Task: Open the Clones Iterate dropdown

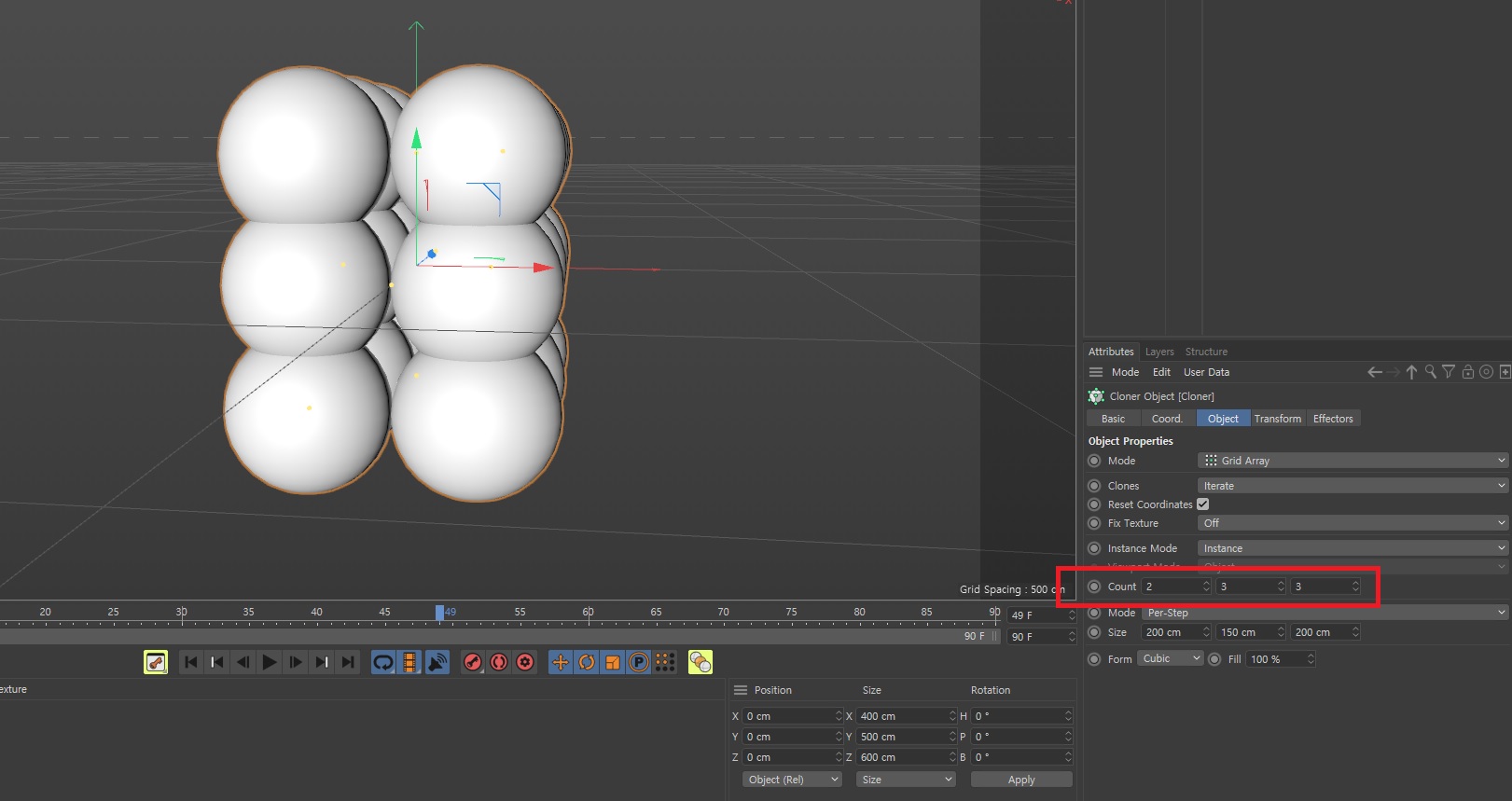Action: tap(1352, 486)
